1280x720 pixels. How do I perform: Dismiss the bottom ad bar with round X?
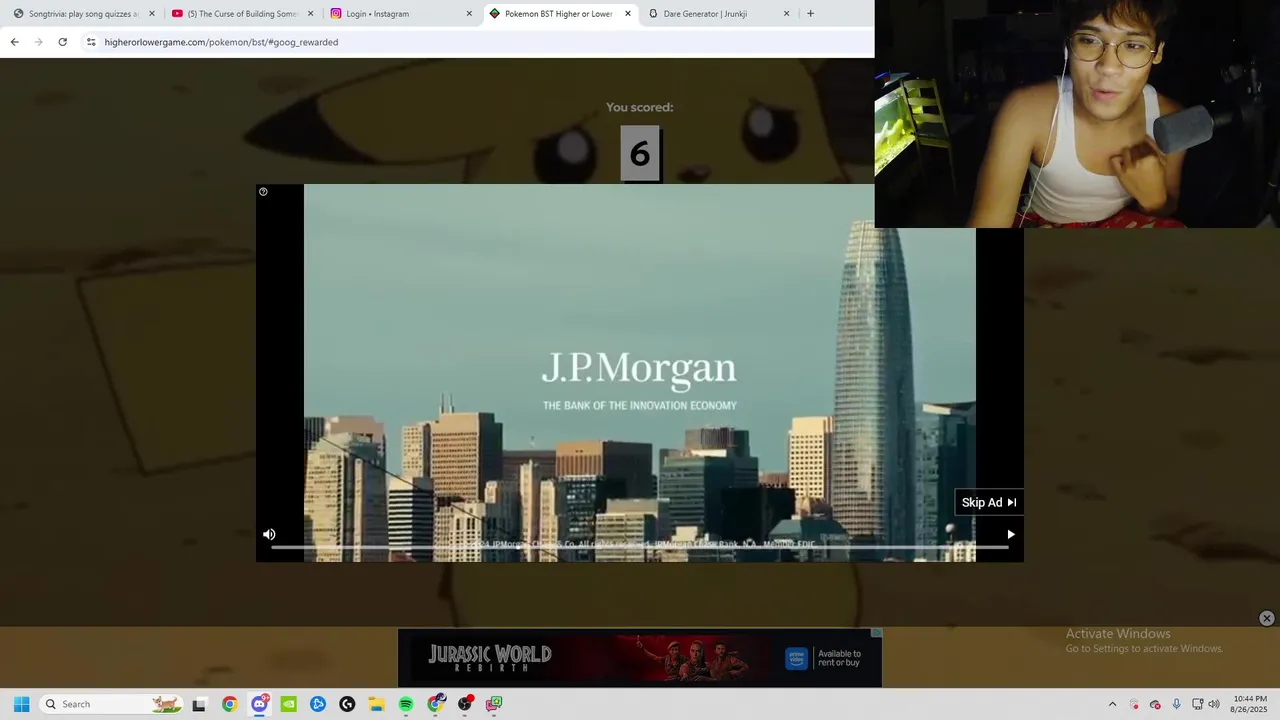[1266, 618]
